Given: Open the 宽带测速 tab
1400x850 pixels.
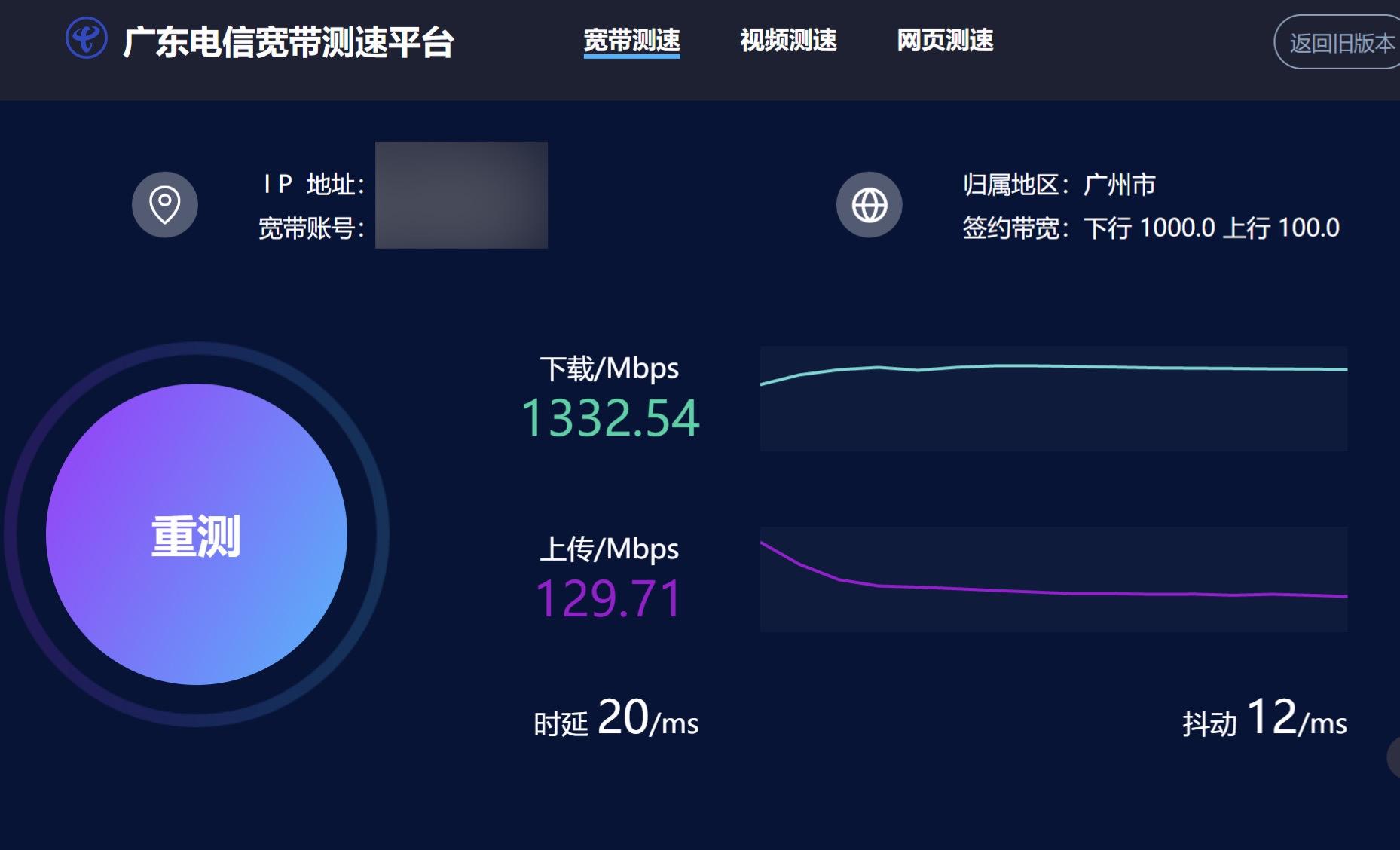Looking at the screenshot, I should (x=631, y=41).
